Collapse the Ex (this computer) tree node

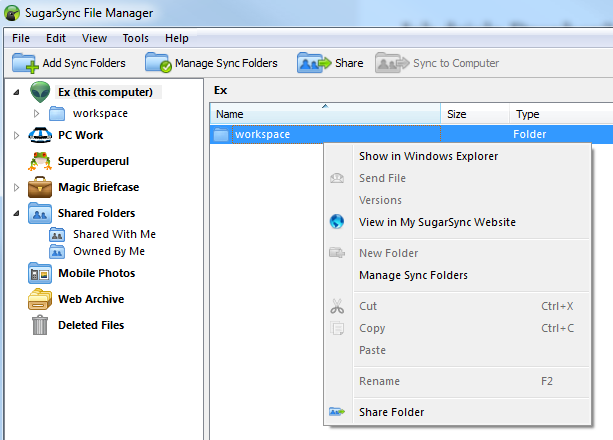pyautogui.click(x=16, y=92)
